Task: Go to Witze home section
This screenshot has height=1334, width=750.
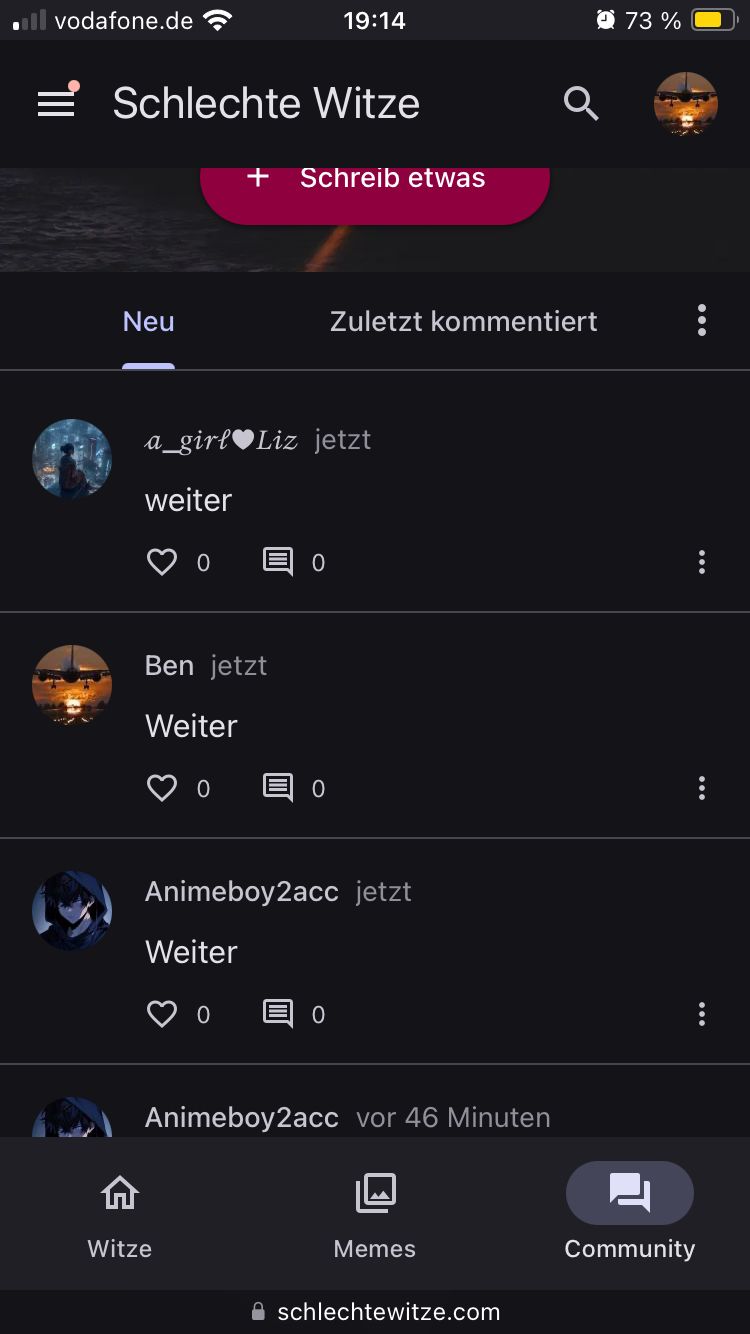Action: (x=120, y=1216)
